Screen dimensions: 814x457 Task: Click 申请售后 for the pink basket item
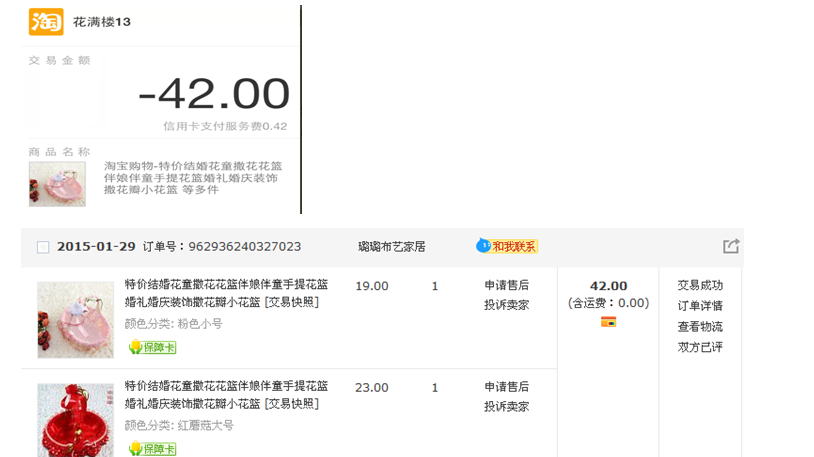point(506,286)
